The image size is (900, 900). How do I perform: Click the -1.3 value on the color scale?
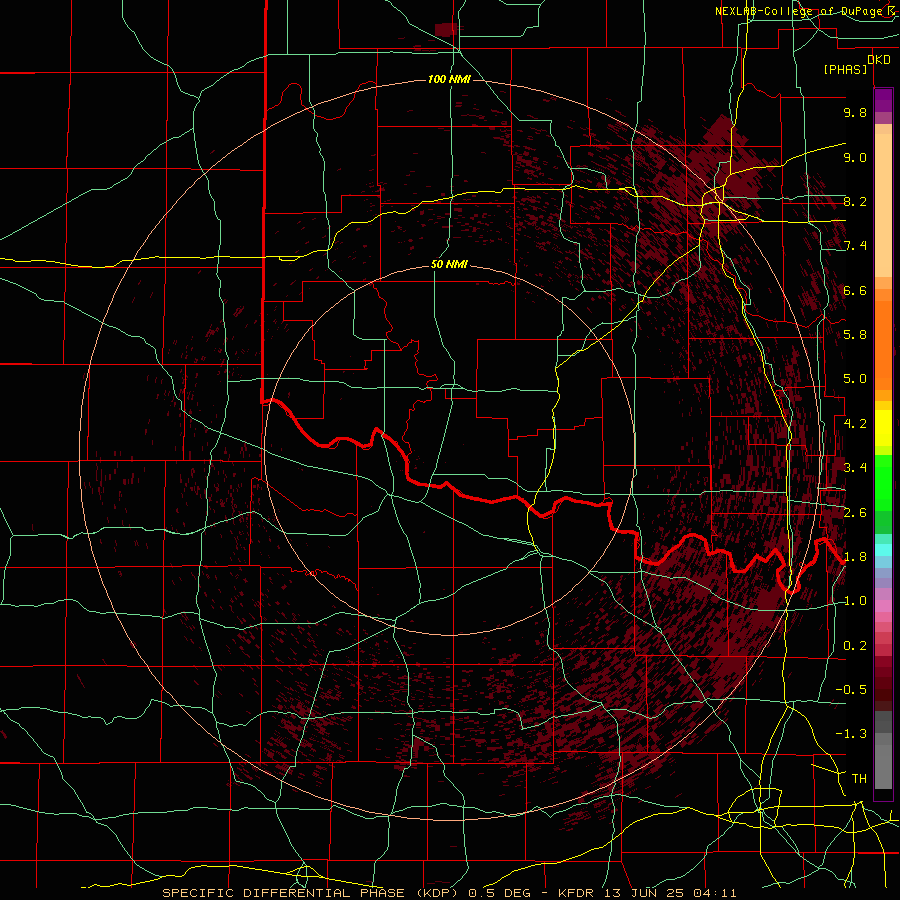pos(851,734)
